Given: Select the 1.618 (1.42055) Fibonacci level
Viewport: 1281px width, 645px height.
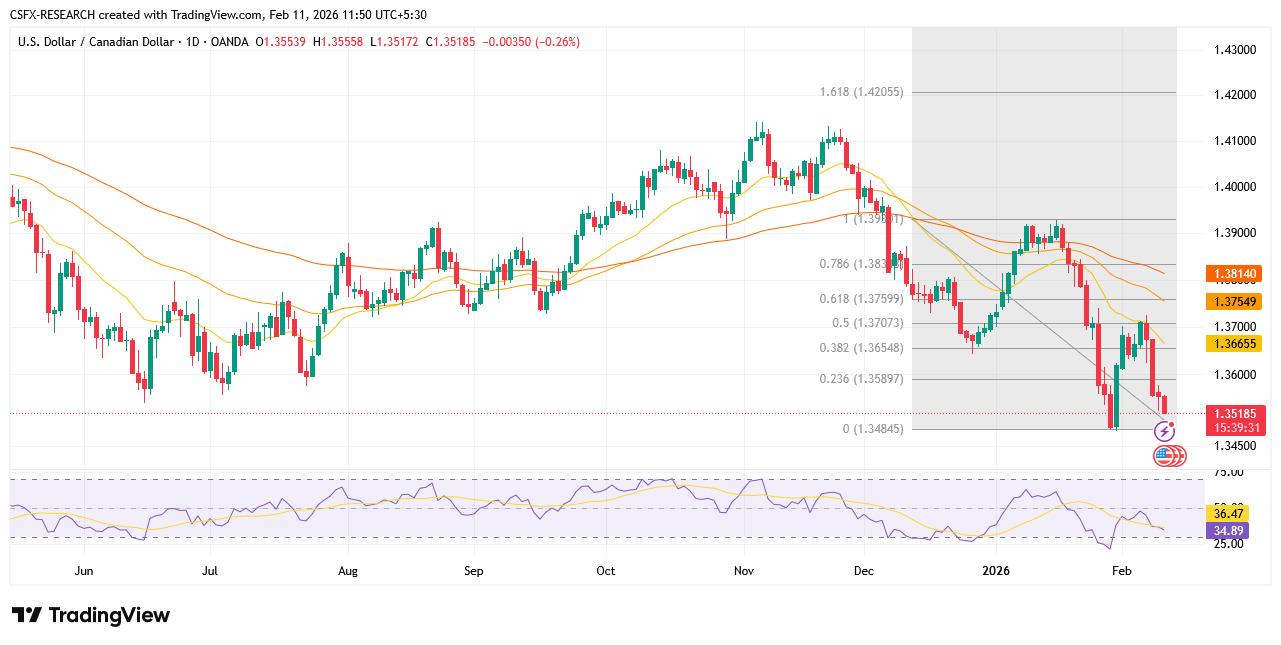Looking at the screenshot, I should click(x=861, y=92).
